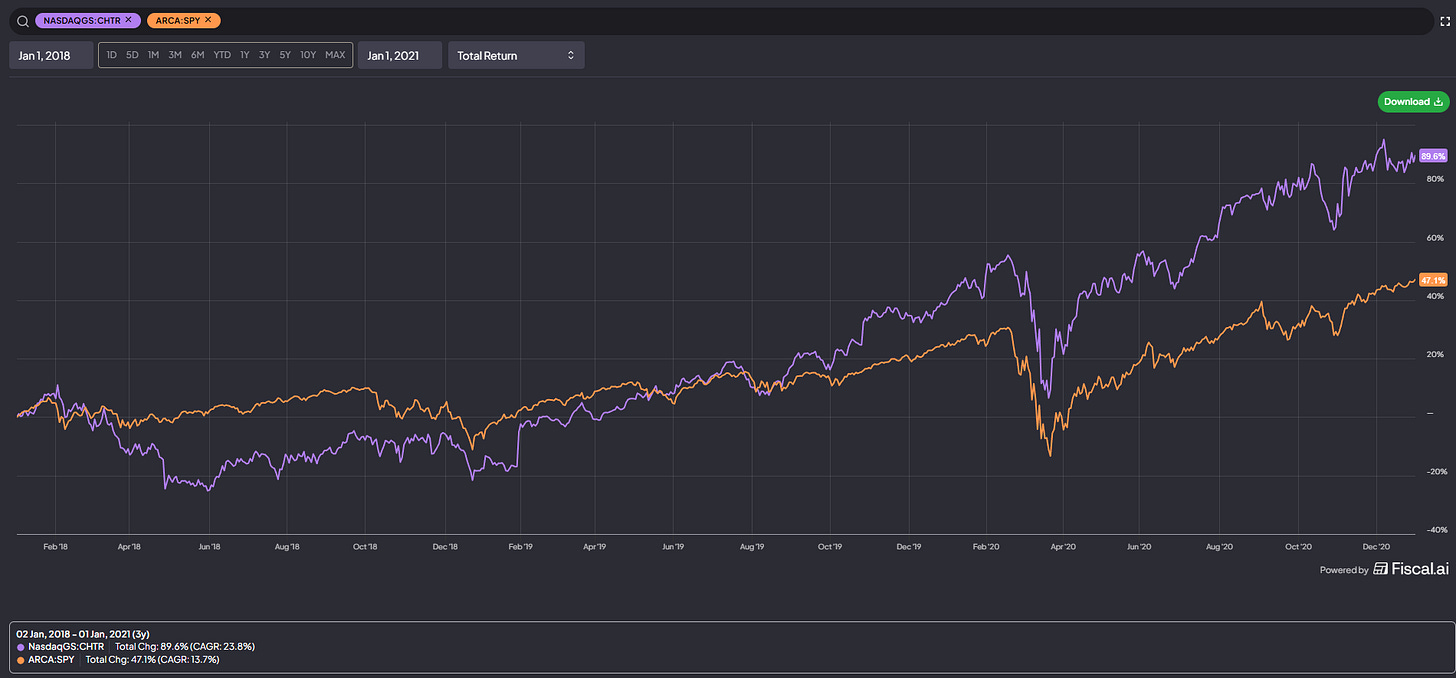Click the Apr '20 axis label
The height and width of the screenshot is (678, 1456).
coord(1062,547)
